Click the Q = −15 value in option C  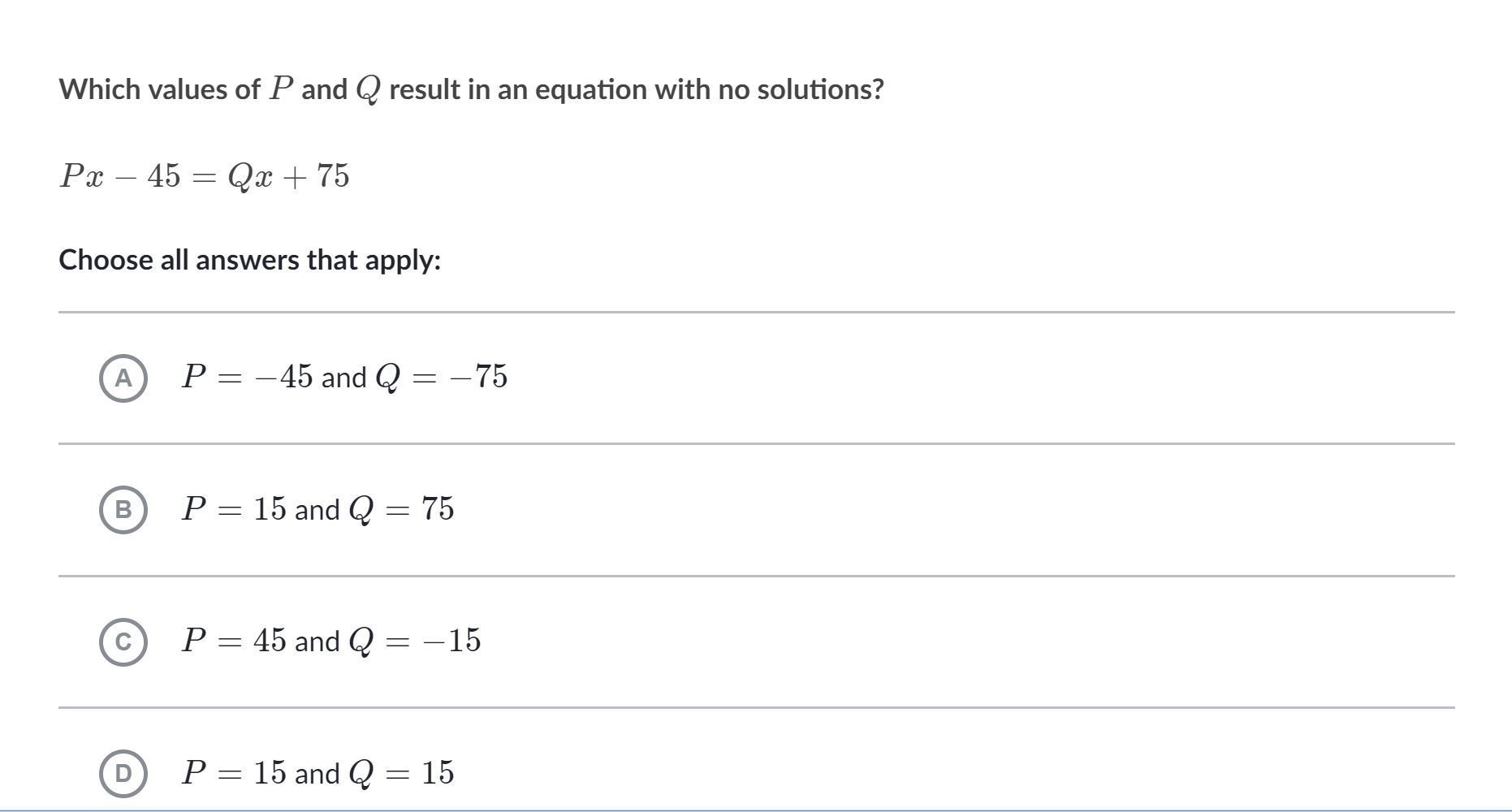tap(415, 641)
